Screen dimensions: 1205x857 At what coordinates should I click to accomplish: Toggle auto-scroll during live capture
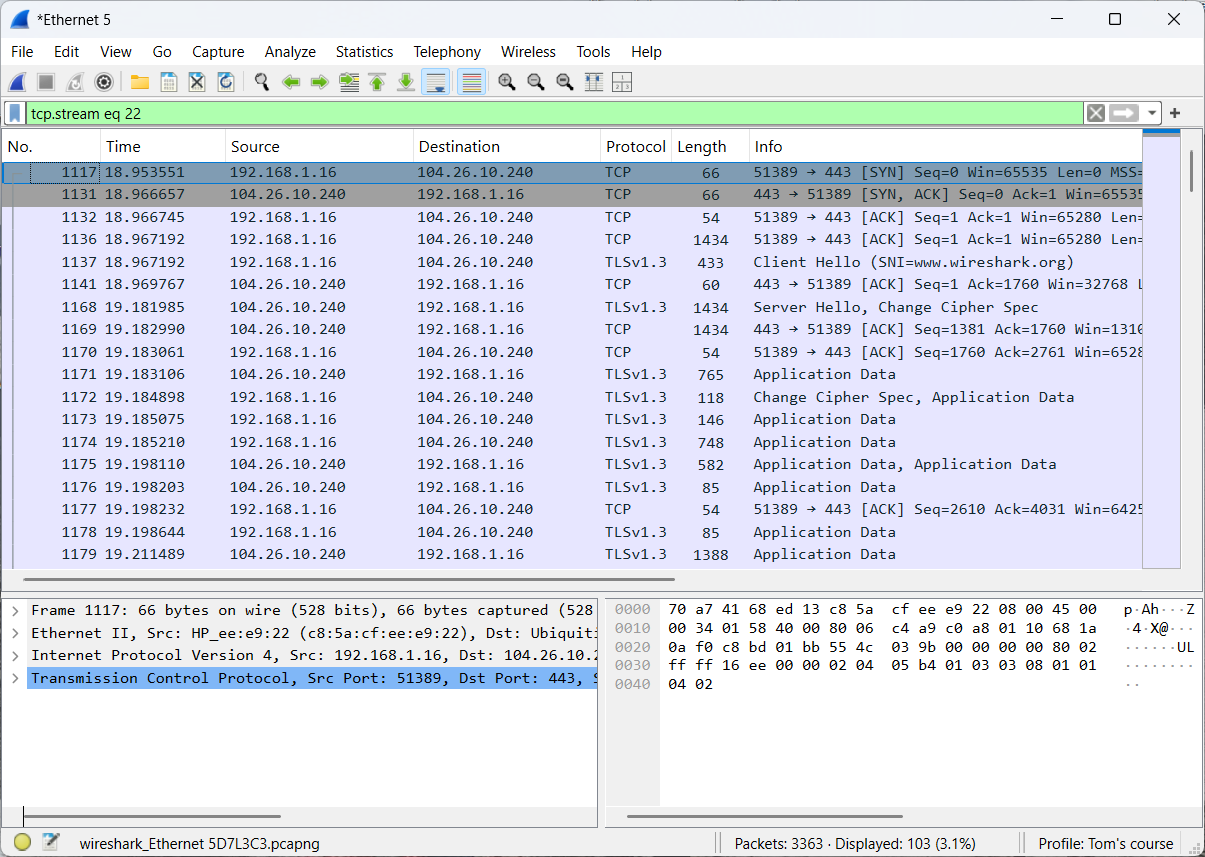pos(435,82)
